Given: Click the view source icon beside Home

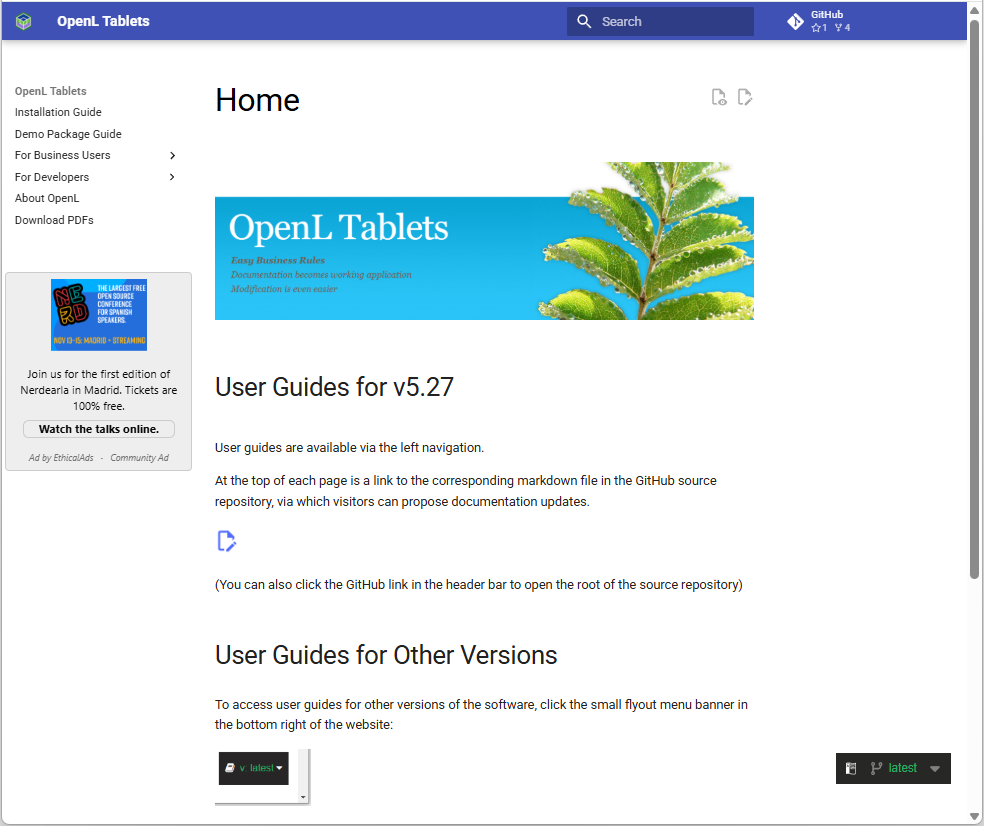Looking at the screenshot, I should tap(719, 97).
